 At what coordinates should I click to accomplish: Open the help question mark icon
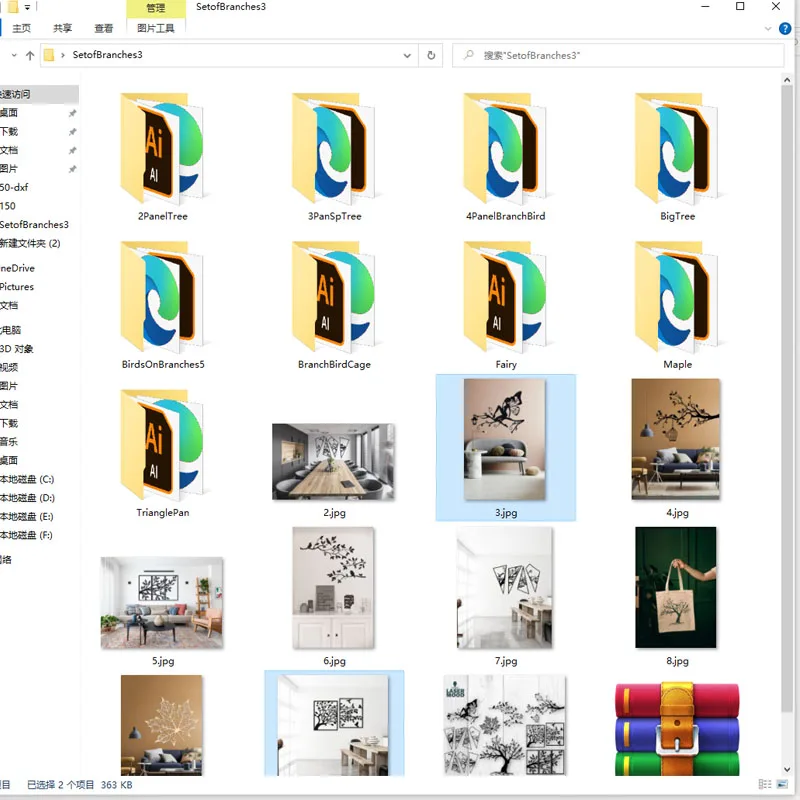tap(785, 29)
